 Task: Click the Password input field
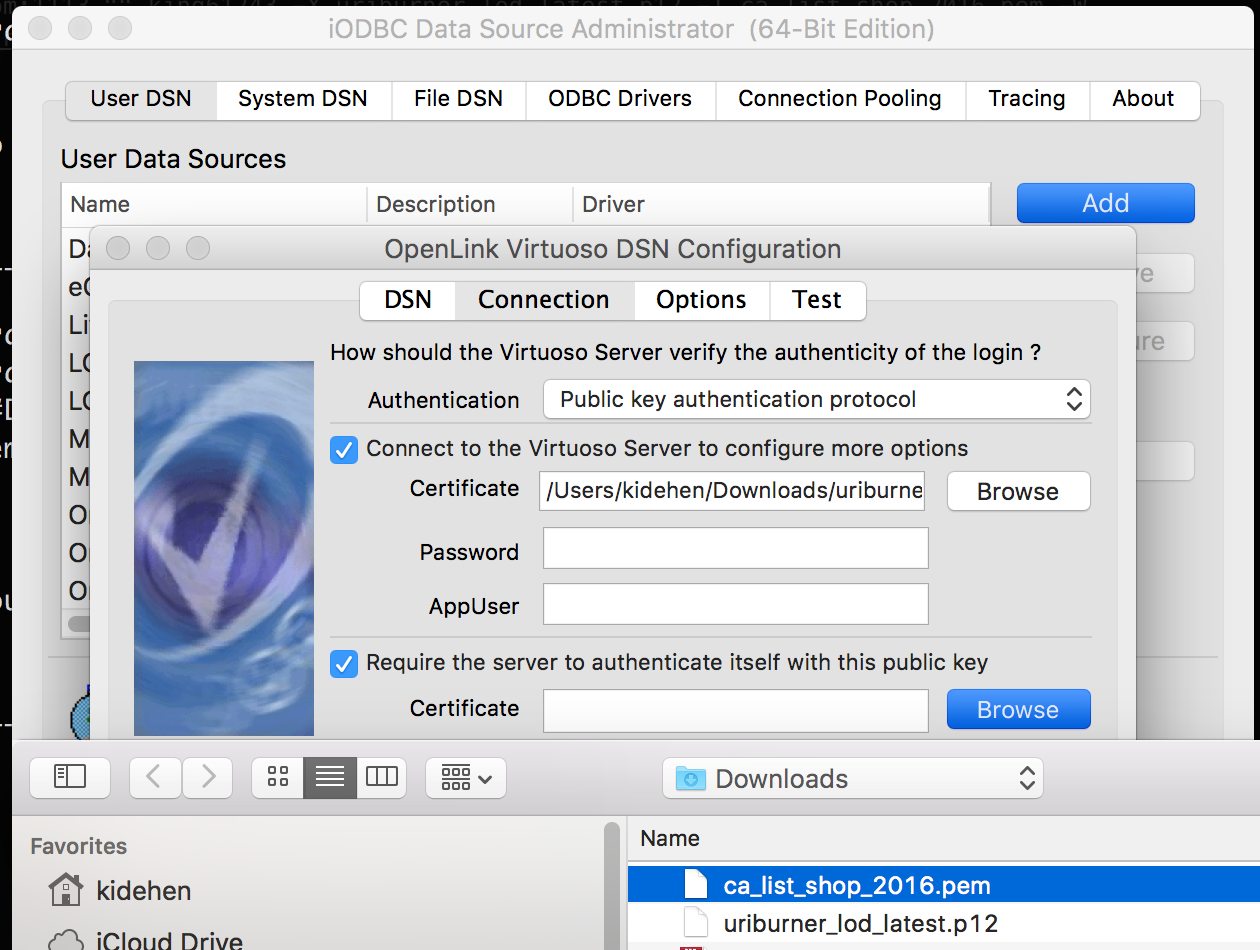pos(735,549)
